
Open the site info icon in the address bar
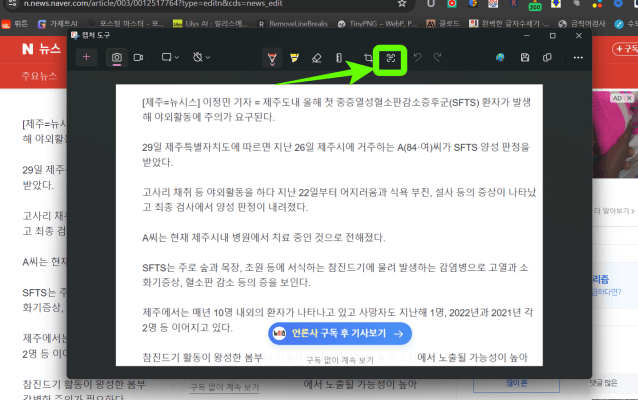pos(12,3)
